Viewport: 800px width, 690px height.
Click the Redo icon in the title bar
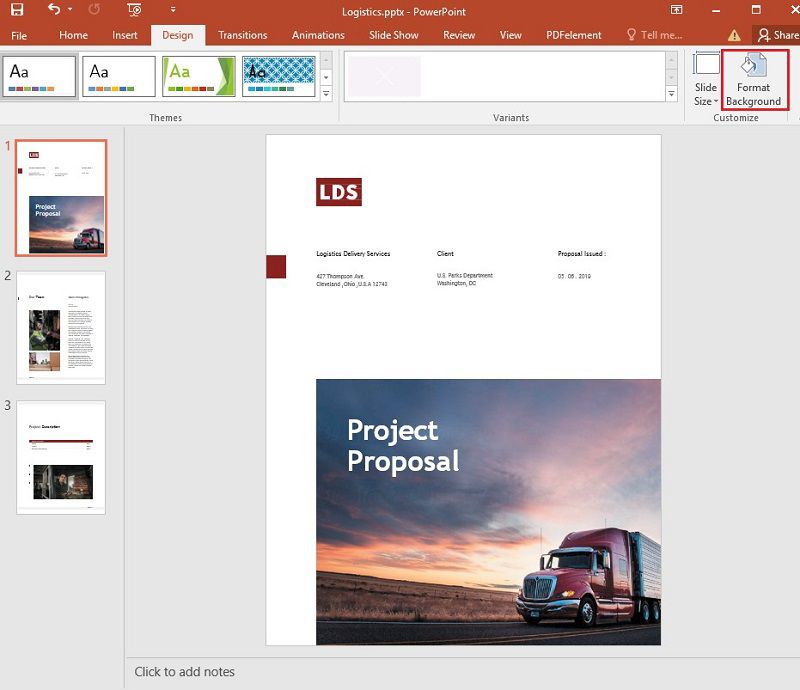[x=93, y=9]
